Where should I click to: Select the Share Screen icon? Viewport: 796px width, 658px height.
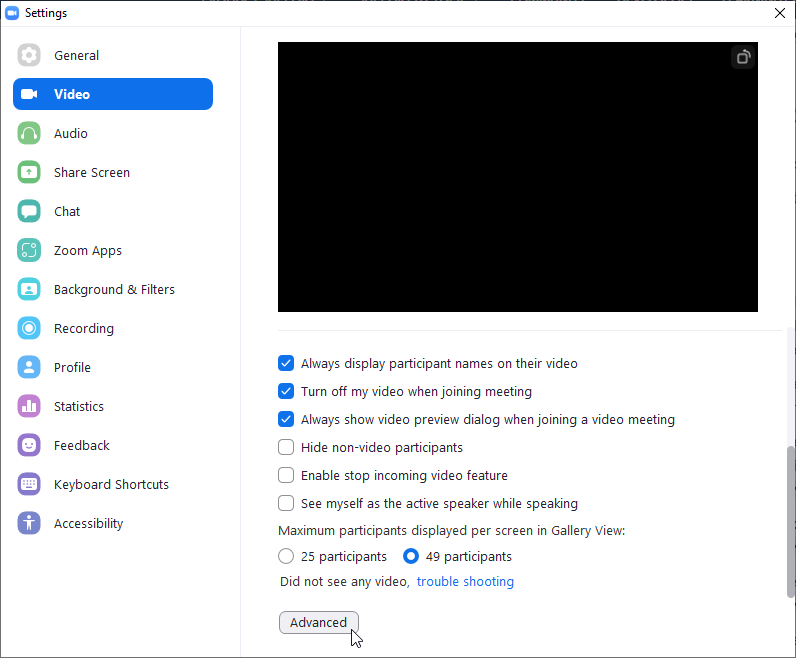[29, 172]
